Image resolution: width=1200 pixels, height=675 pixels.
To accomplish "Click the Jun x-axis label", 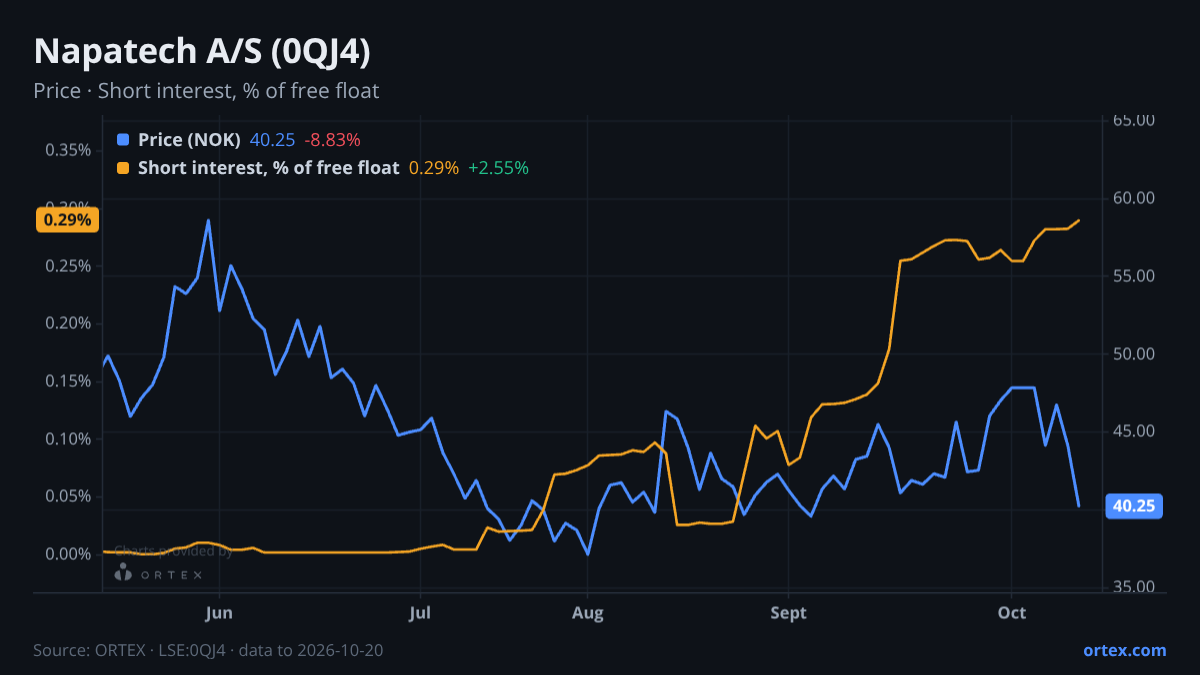I will [219, 612].
